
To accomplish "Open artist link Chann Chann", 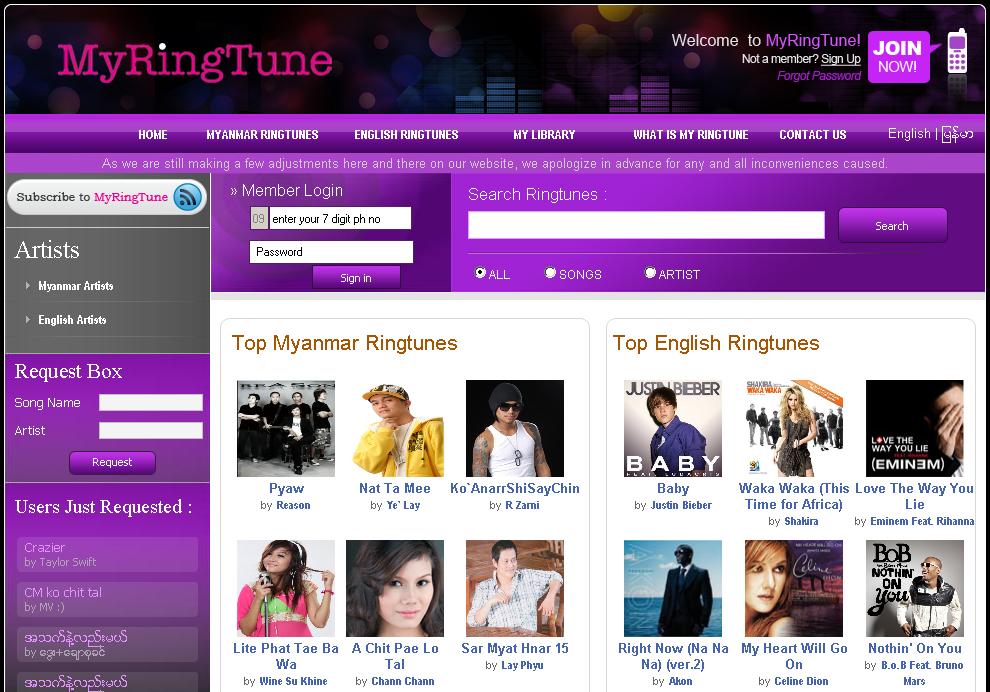I will click(403, 681).
